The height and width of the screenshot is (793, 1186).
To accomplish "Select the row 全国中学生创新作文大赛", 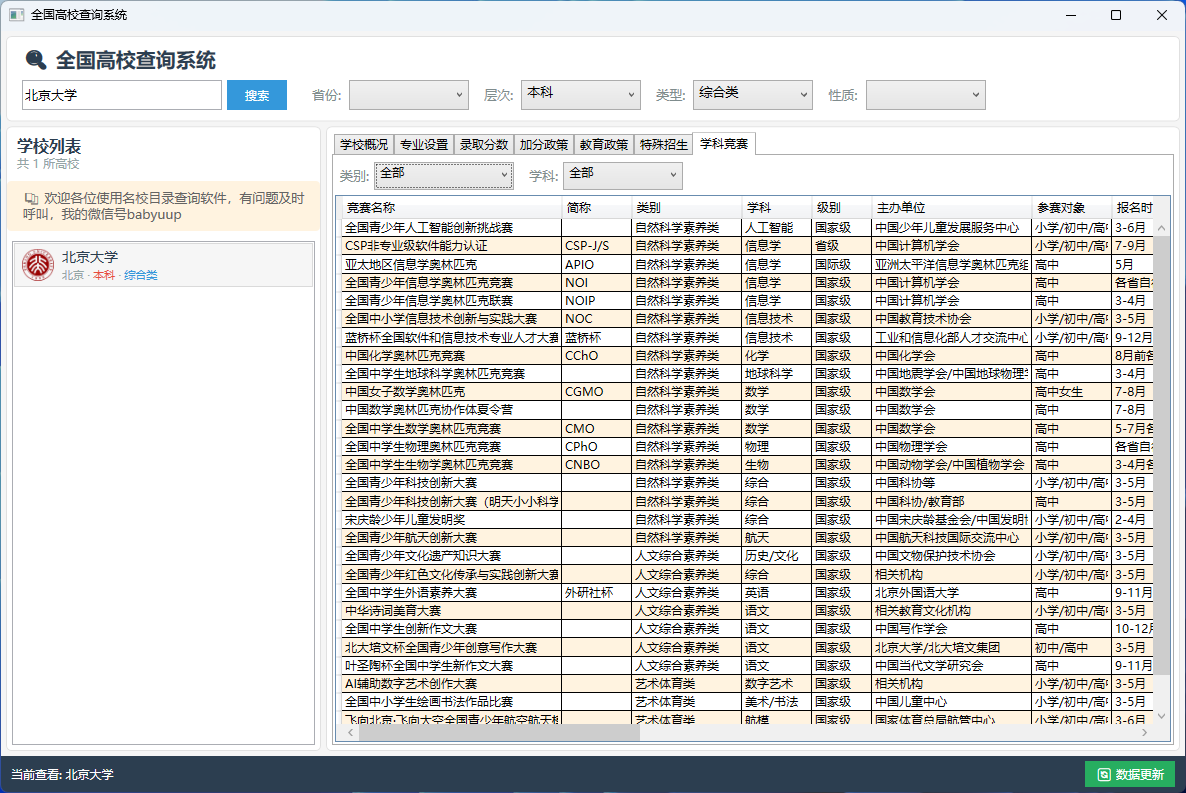I will tap(747, 629).
